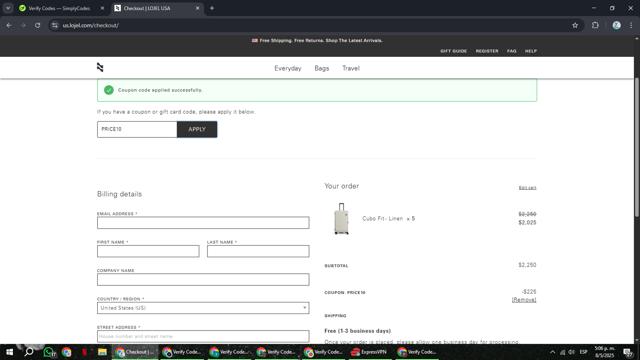This screenshot has height=360, width=640.
Task: Click the Edit cart link
Action: click(x=527, y=188)
